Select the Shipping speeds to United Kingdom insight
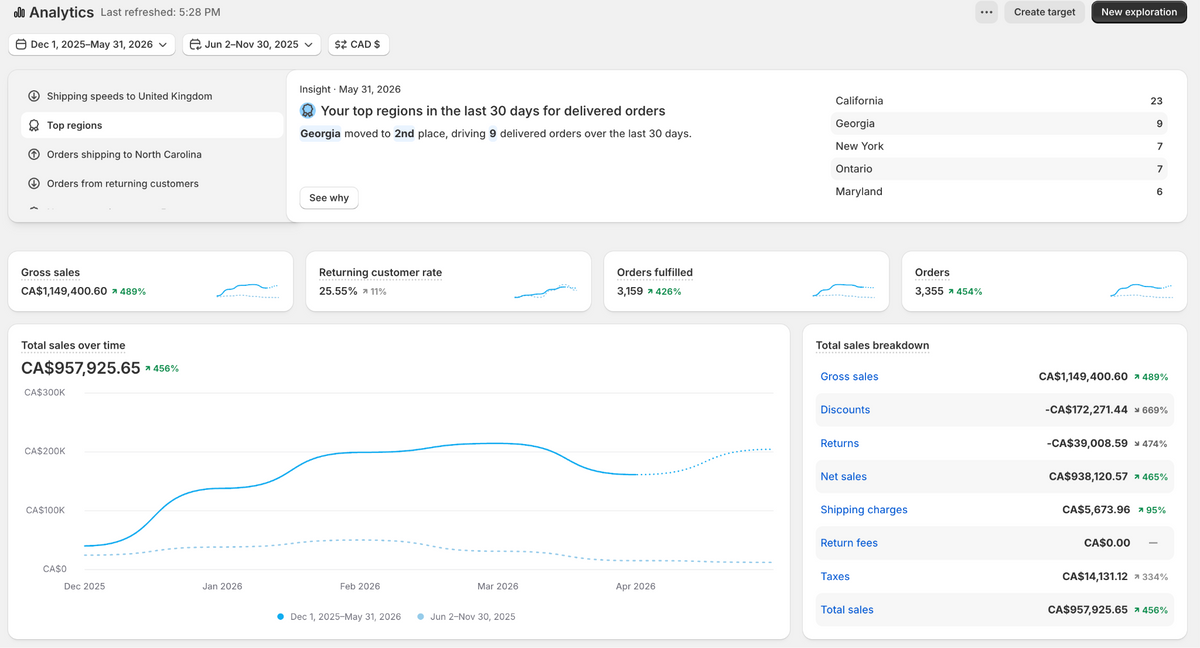Image resolution: width=1200 pixels, height=648 pixels. 152,96
